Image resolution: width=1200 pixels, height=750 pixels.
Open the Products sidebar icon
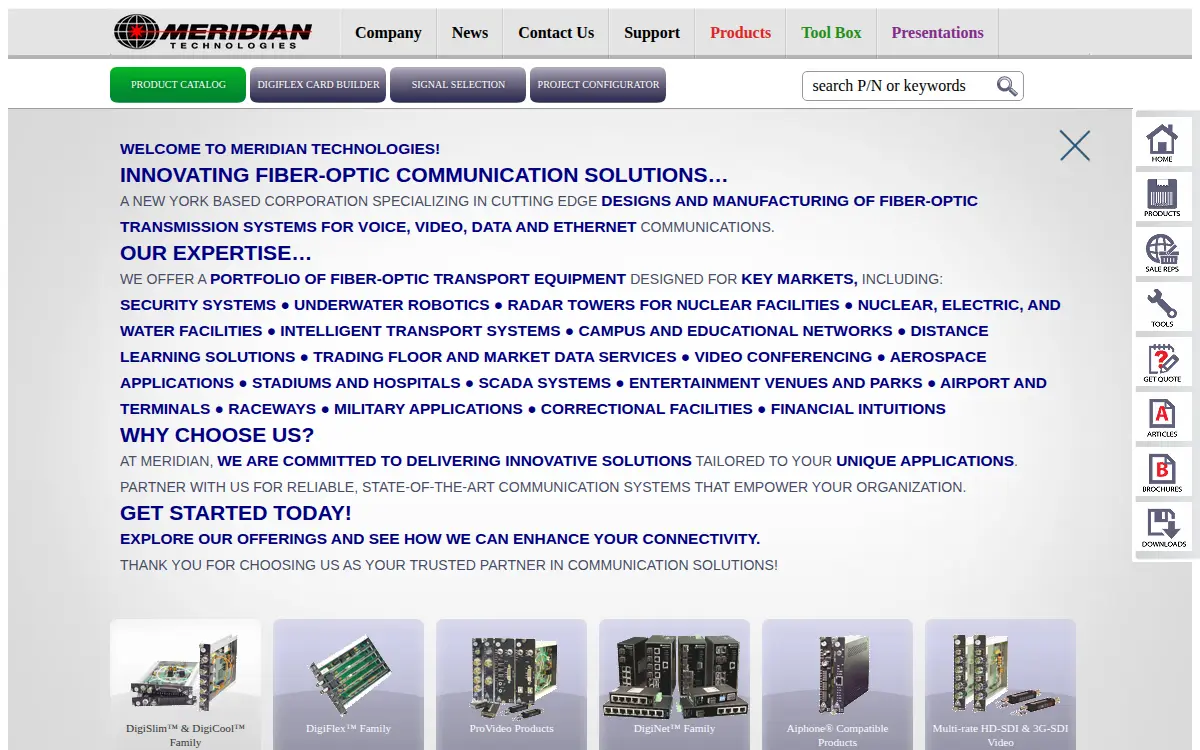1162,198
